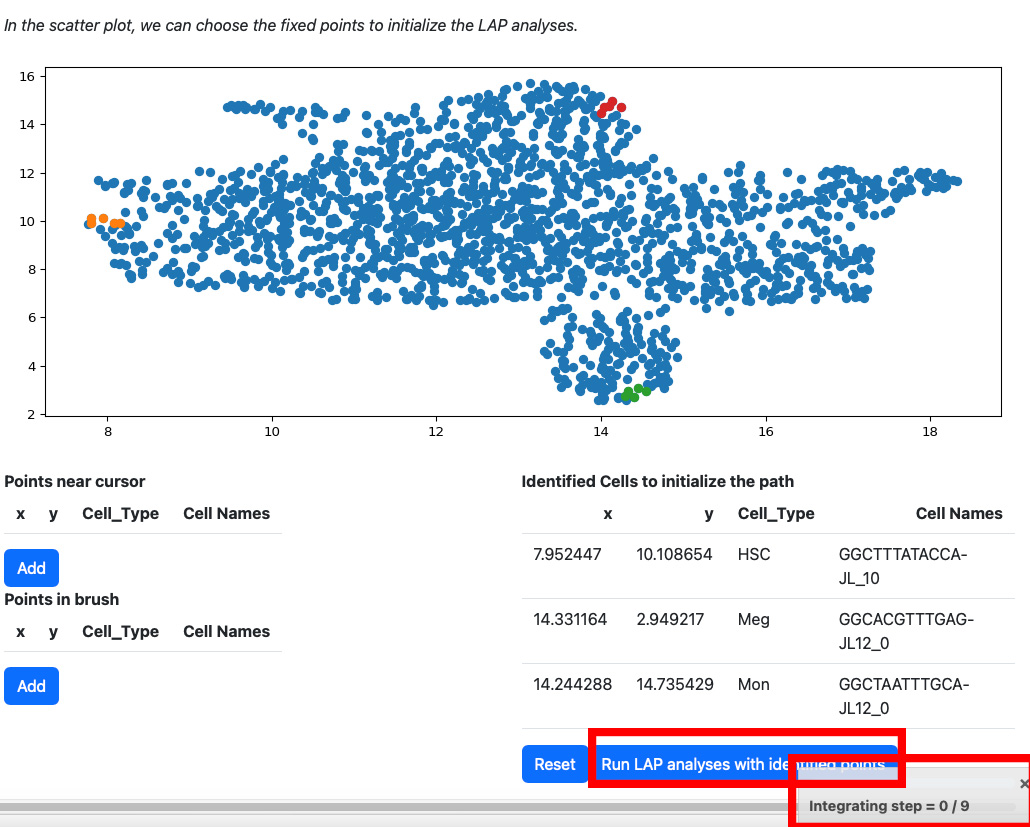
Task: Reset the identified points
Action: click(554, 764)
